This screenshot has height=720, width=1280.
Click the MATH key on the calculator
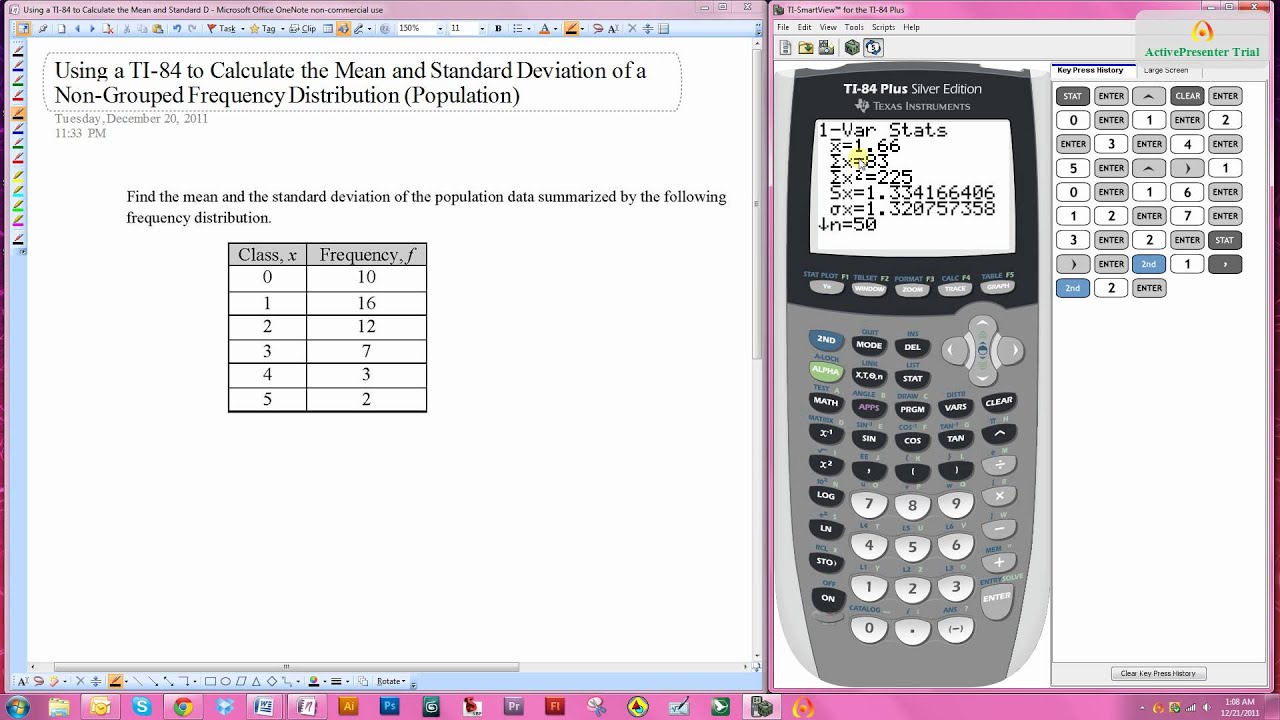(x=826, y=402)
